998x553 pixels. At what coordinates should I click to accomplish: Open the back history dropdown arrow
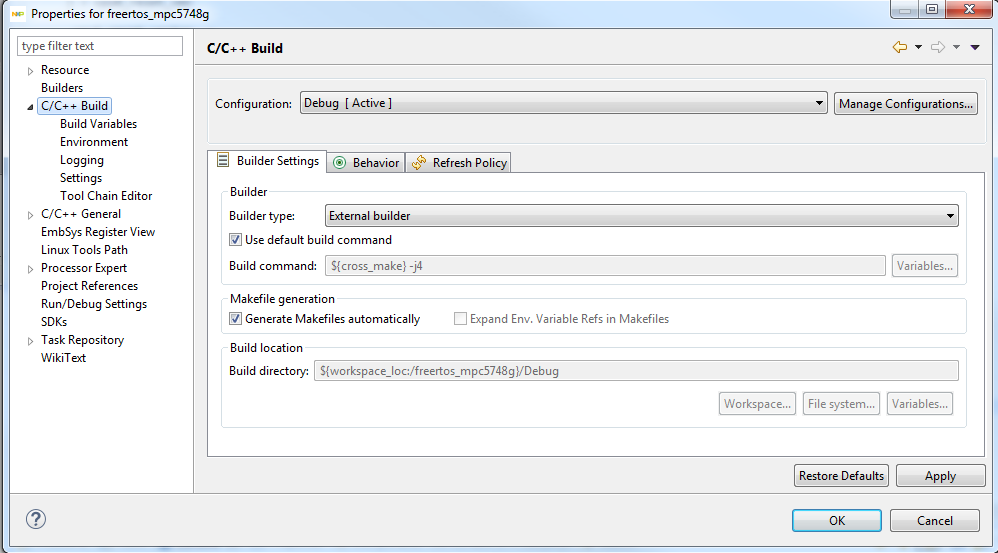pyautogui.click(x=918, y=47)
